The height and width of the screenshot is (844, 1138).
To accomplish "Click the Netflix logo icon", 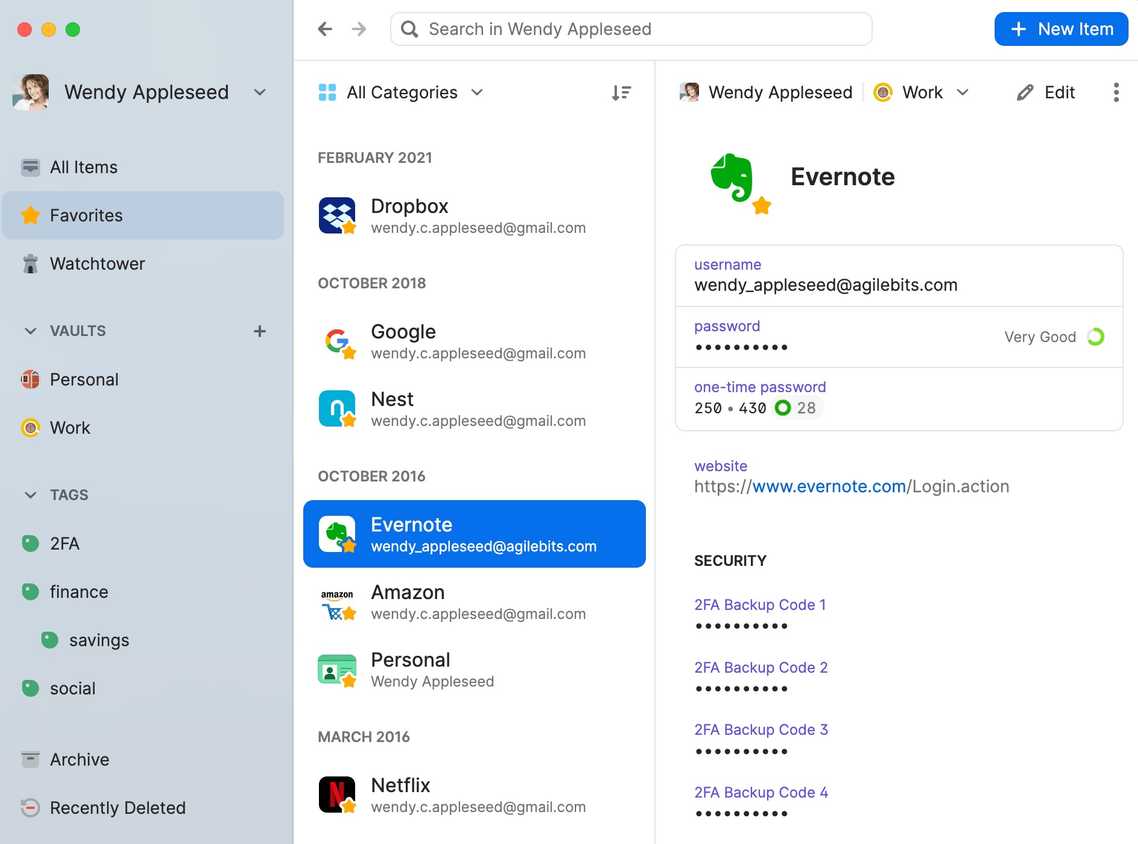I will pyautogui.click(x=337, y=795).
